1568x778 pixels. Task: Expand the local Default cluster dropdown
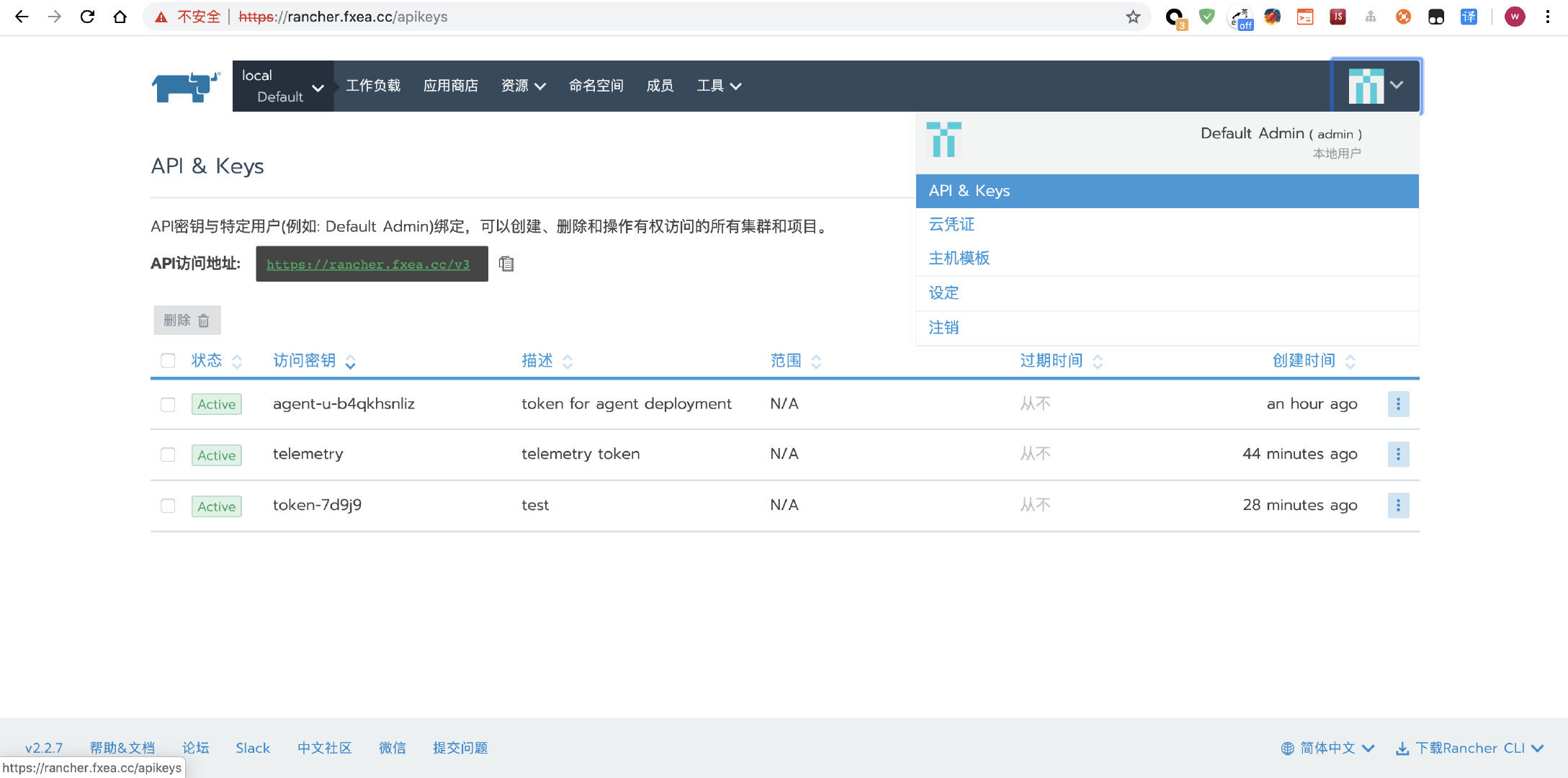282,86
